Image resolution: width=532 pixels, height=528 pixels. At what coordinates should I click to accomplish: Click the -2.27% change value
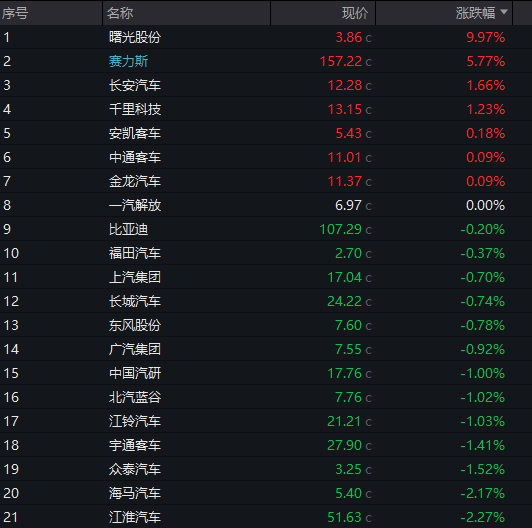[x=483, y=517]
